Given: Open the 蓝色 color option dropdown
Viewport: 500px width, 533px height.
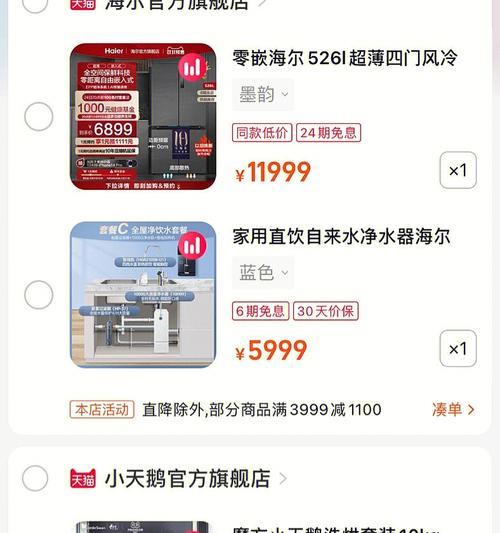Looking at the screenshot, I should (x=263, y=273).
